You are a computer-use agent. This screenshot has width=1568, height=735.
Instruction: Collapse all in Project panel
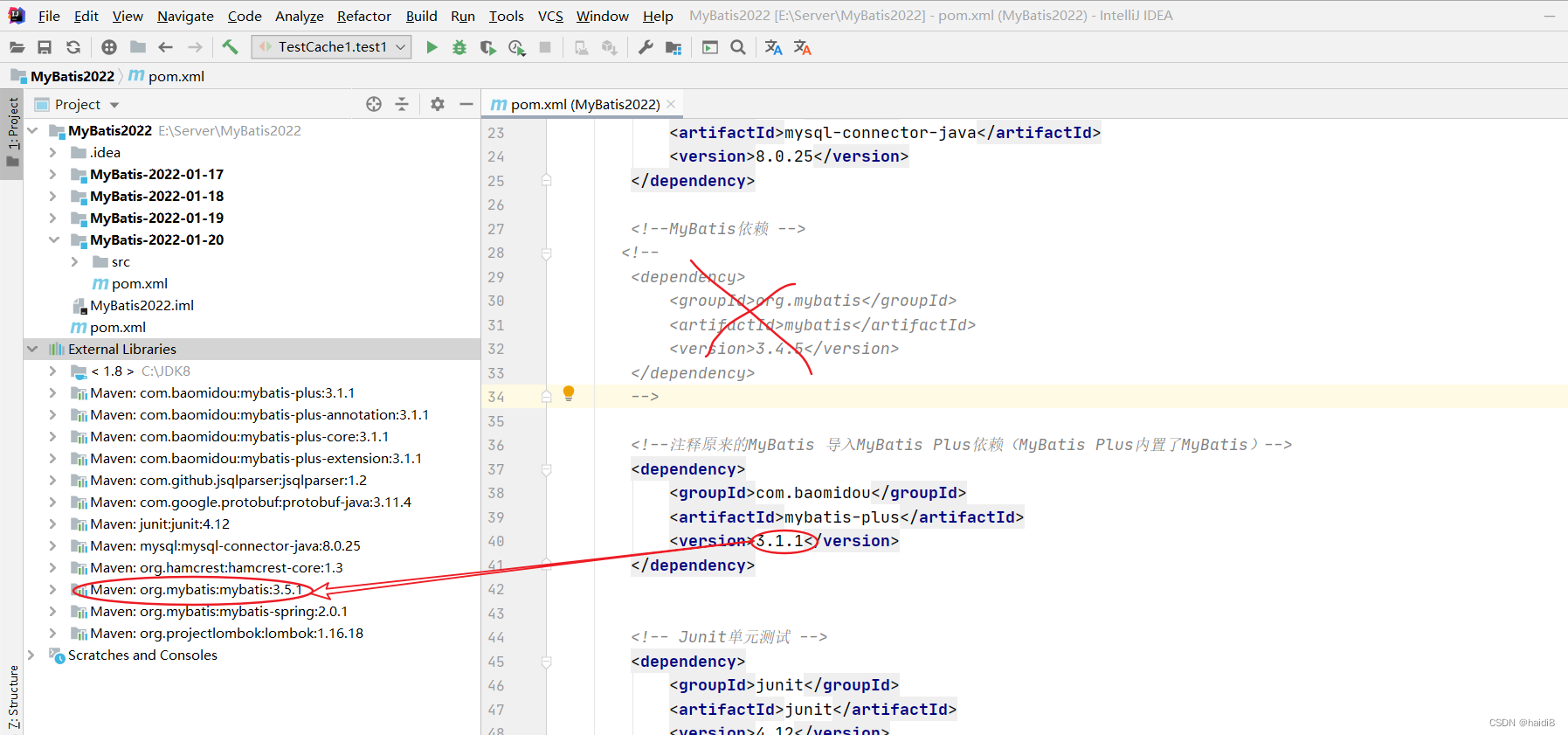click(x=402, y=104)
